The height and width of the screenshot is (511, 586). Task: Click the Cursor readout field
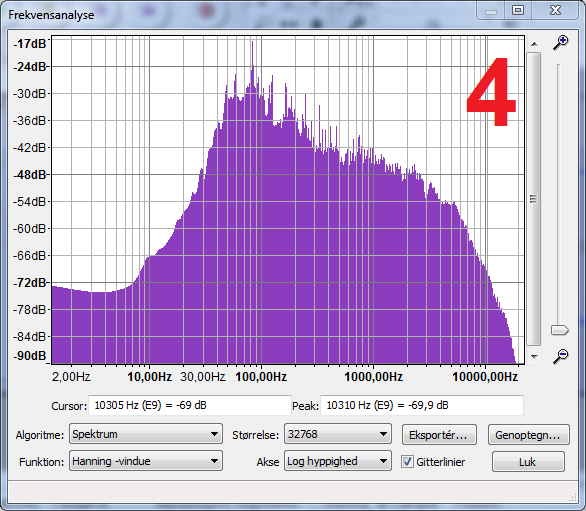[190, 405]
